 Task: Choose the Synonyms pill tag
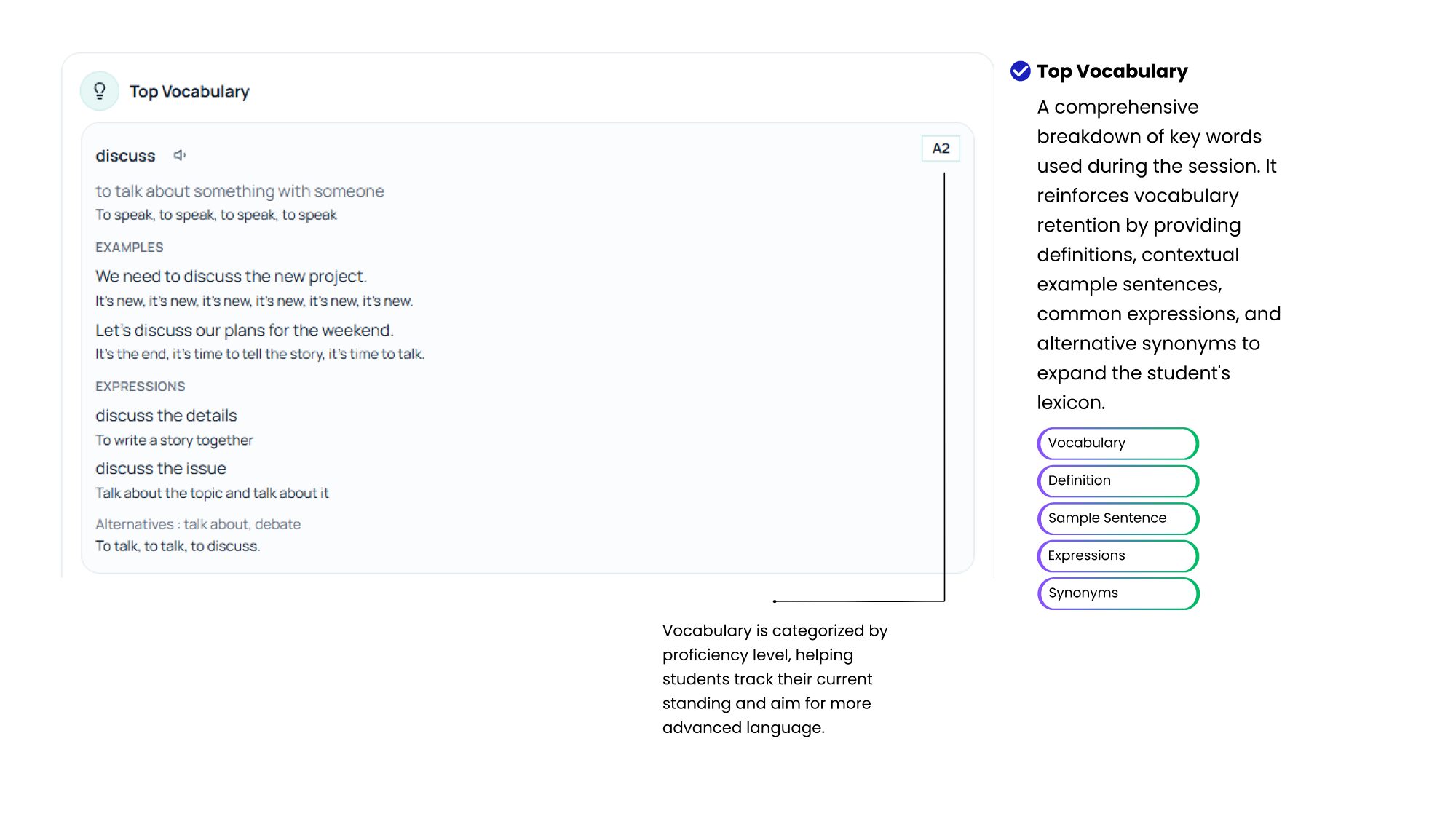click(1117, 593)
